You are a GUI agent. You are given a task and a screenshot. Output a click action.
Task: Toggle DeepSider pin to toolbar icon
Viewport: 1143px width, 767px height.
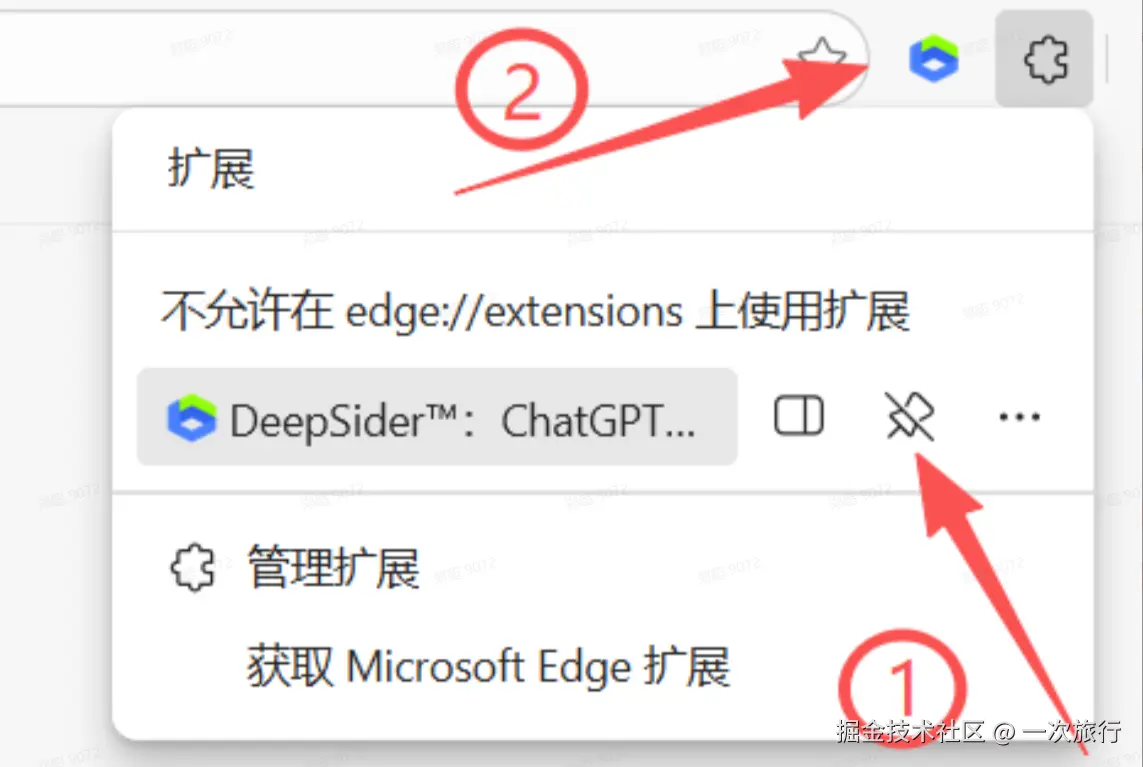tap(910, 416)
